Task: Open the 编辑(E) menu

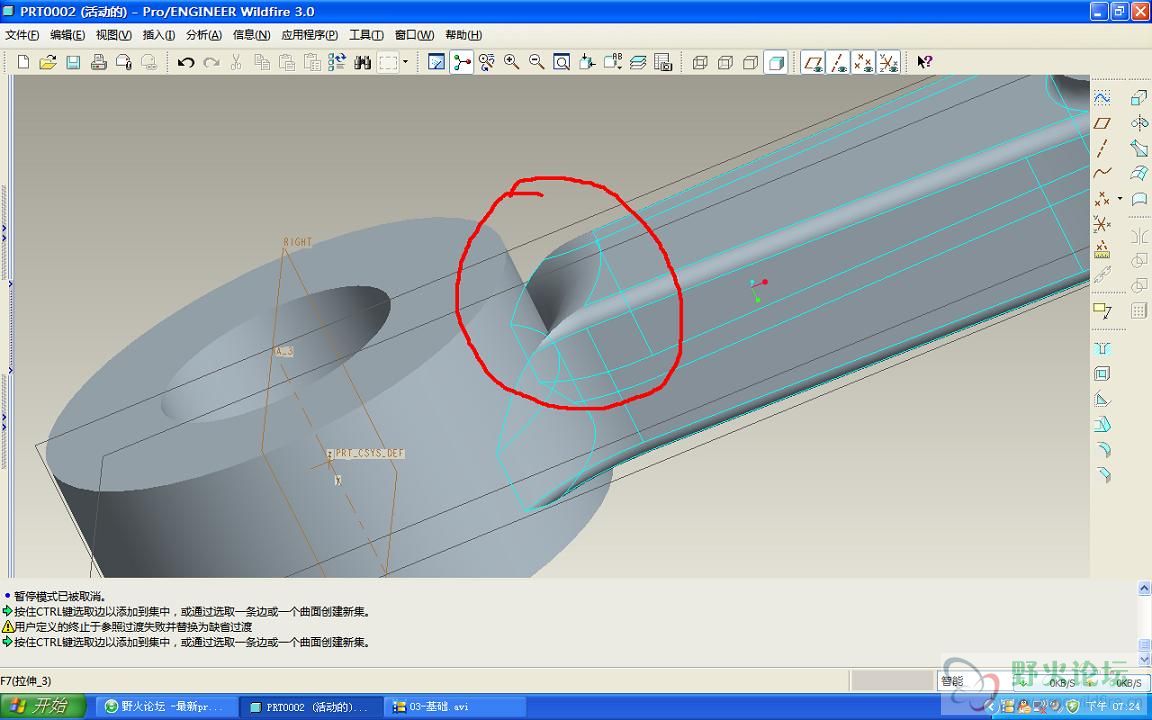Action: 68,35
